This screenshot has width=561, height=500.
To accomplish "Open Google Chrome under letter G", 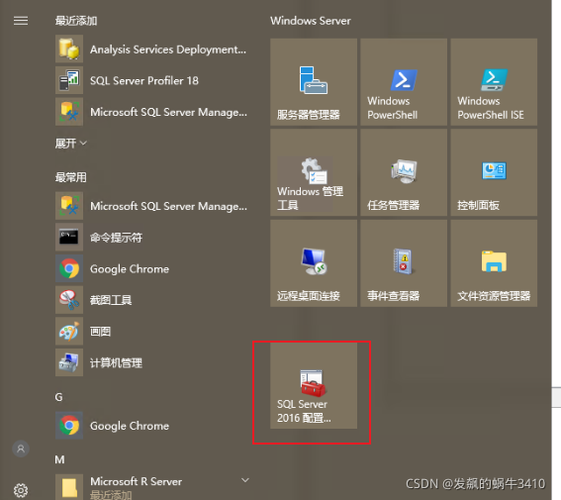I will [151, 426].
